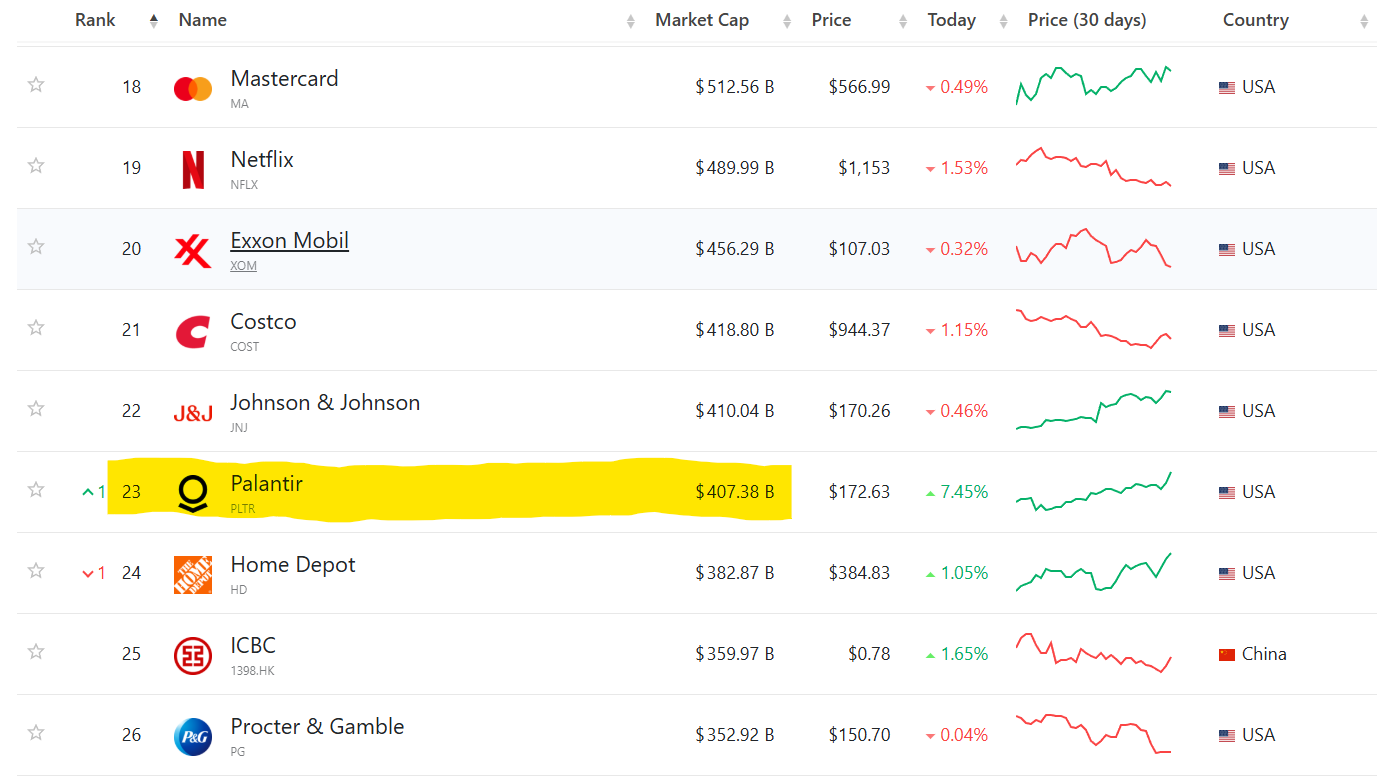Click the Price column header label

pyautogui.click(x=832, y=20)
